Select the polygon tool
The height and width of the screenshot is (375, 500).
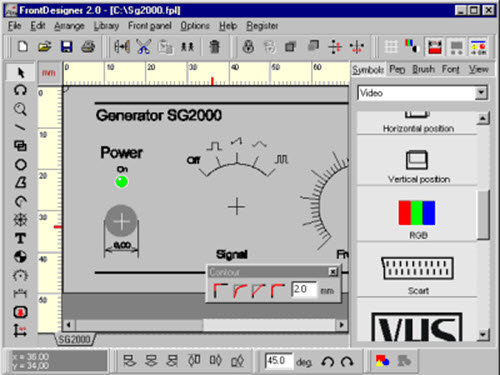point(20,183)
